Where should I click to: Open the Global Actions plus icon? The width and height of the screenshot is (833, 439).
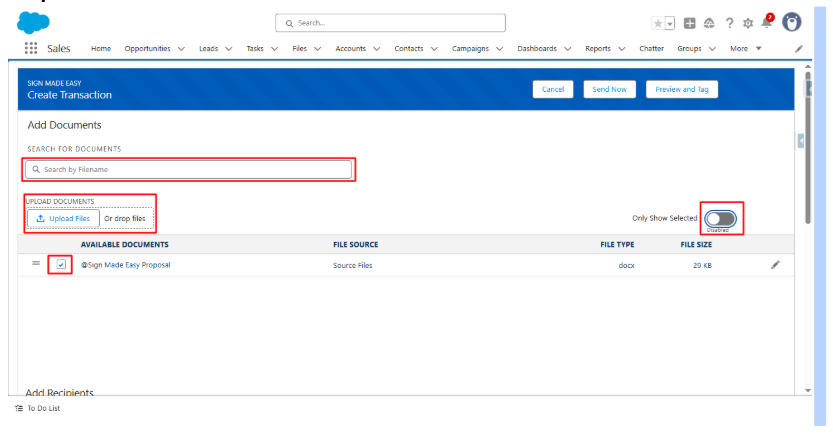(x=690, y=23)
